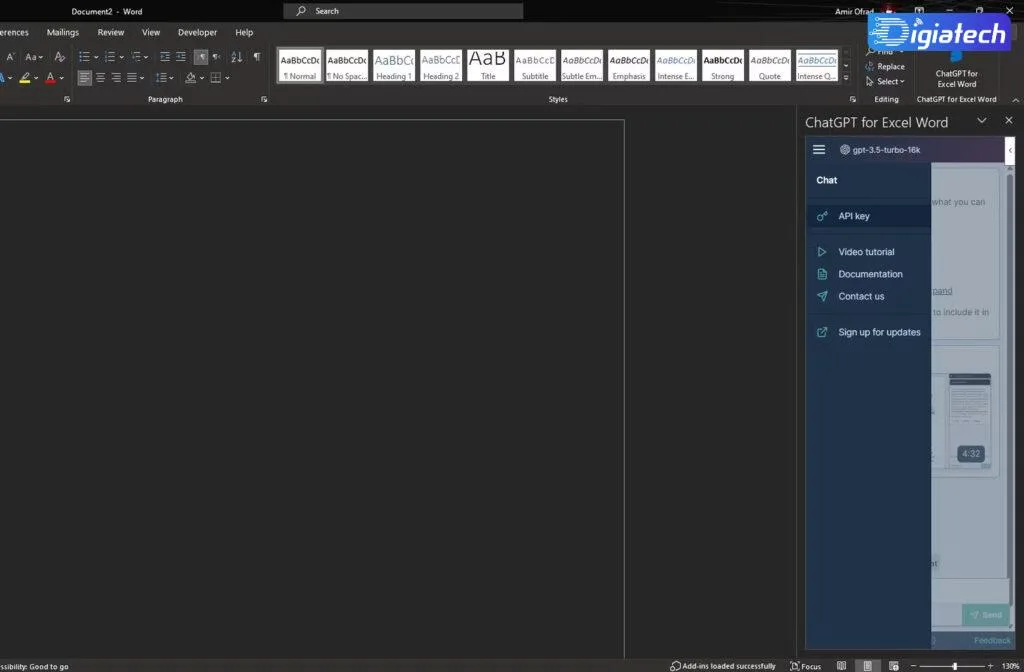Apply the Heading 2 style
This screenshot has height=672, width=1024.
(441, 65)
